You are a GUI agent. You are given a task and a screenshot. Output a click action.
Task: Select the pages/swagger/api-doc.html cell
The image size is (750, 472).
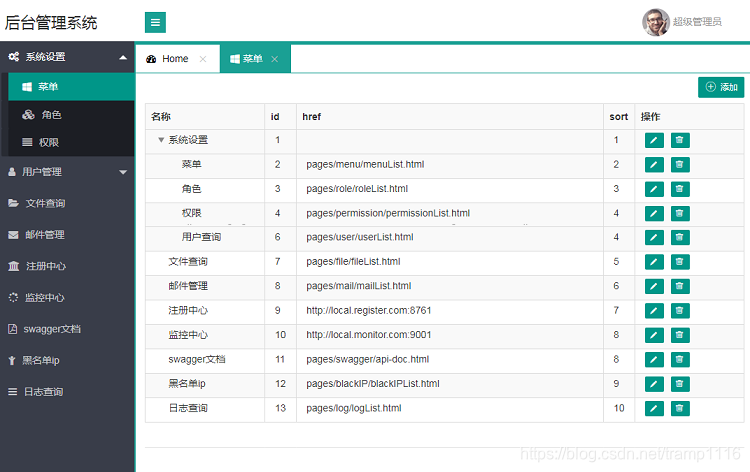coord(450,359)
